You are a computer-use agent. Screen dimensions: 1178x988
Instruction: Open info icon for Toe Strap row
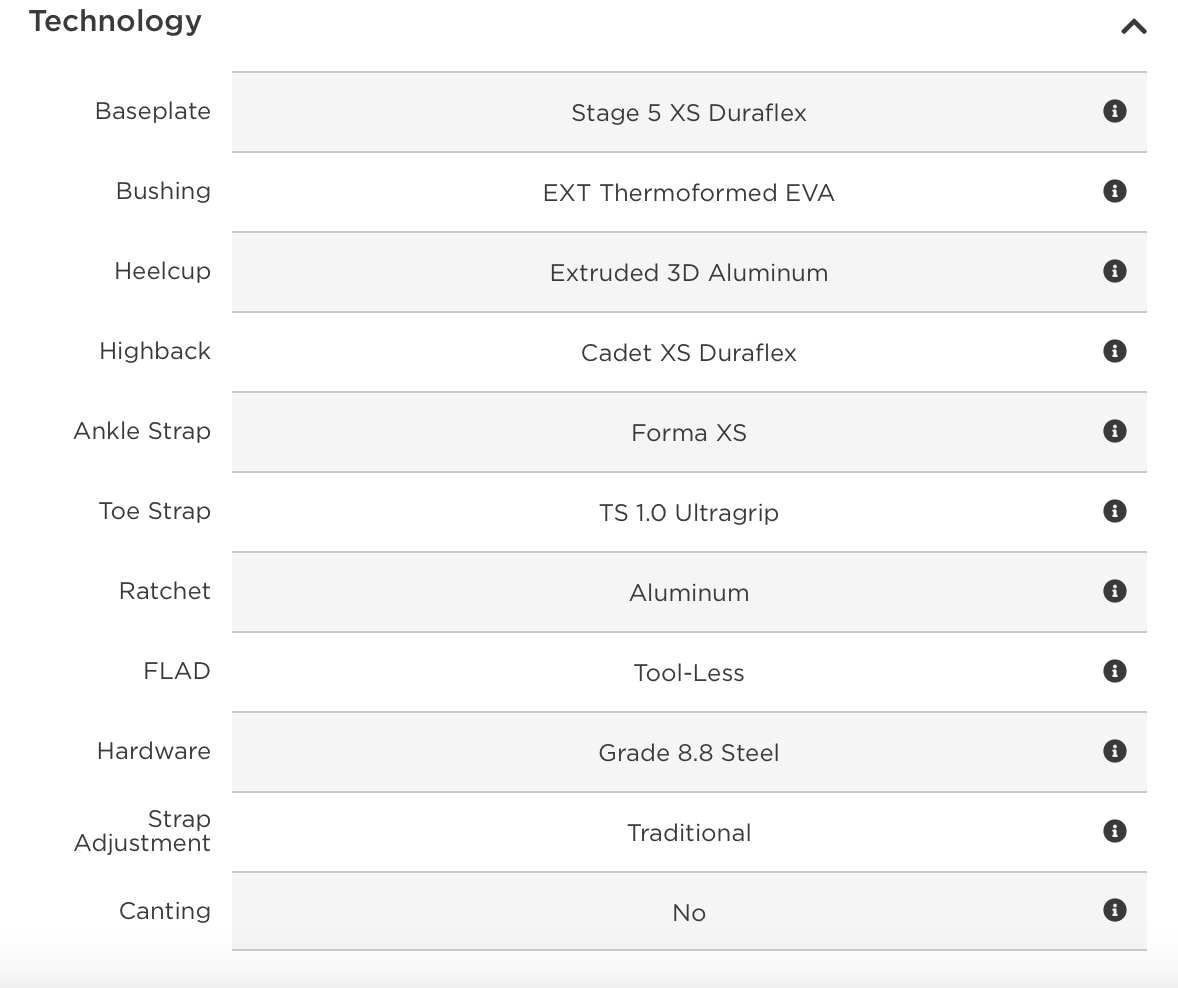tap(1114, 511)
